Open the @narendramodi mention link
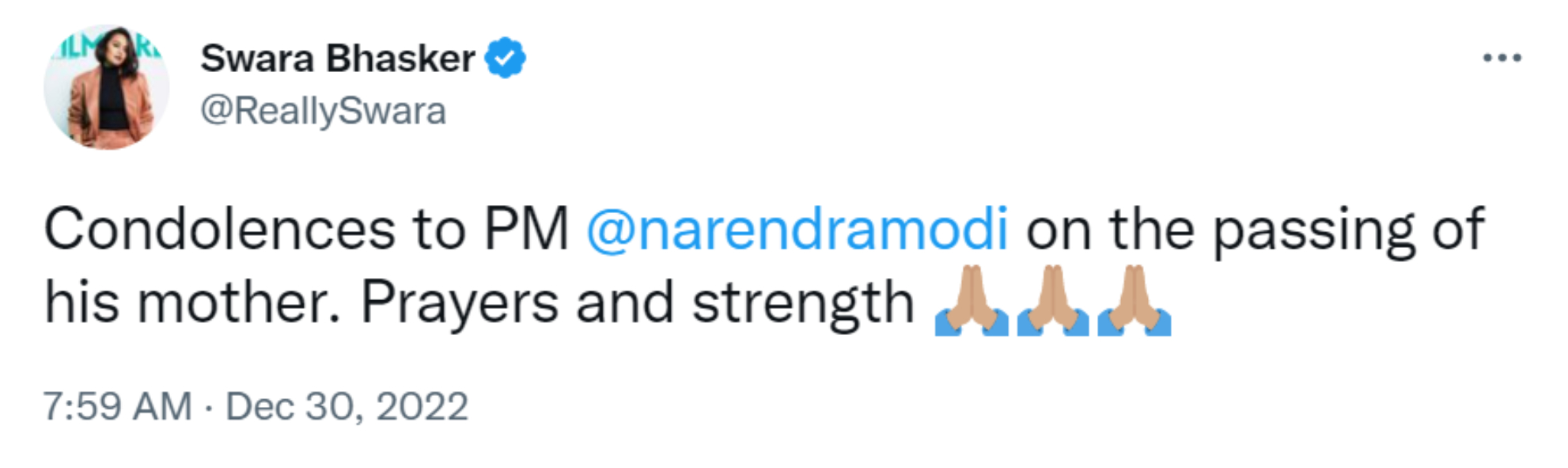 797,230
